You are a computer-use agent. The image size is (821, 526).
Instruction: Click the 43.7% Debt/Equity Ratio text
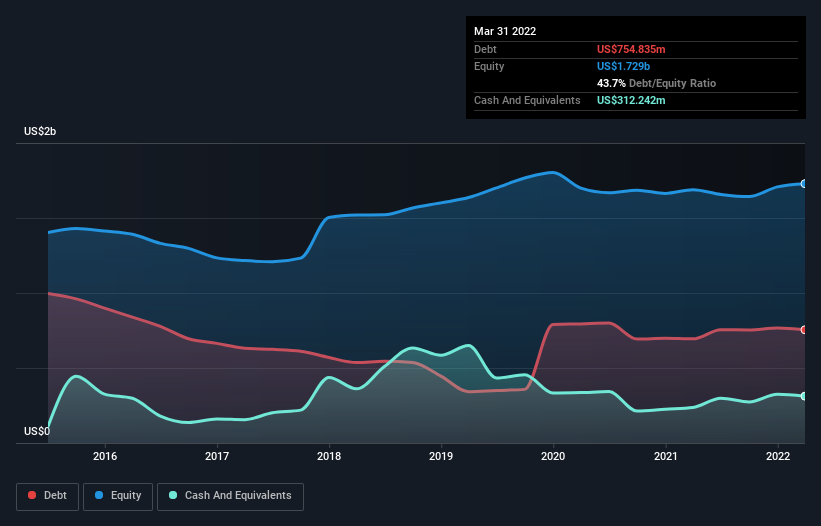point(657,83)
